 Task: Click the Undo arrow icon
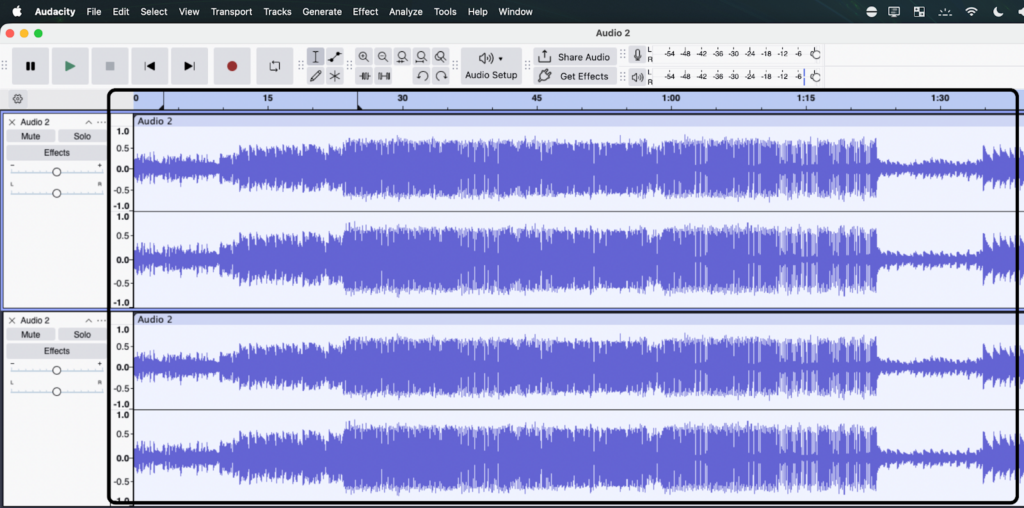[x=422, y=76]
